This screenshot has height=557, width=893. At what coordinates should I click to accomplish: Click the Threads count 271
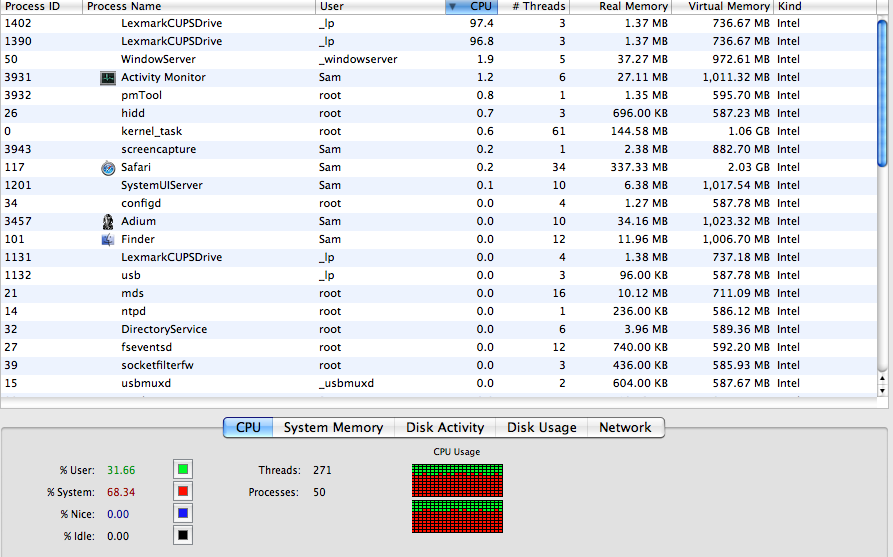pos(322,470)
